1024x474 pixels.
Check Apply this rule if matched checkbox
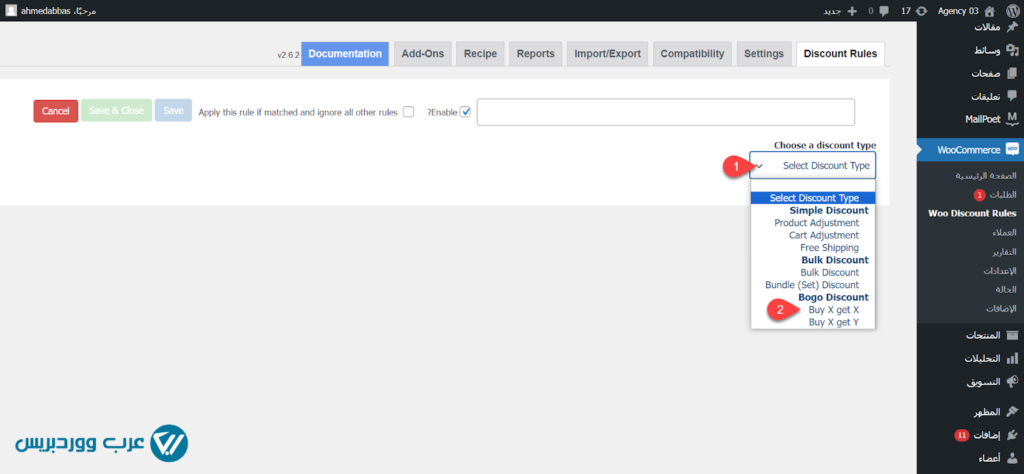[x=408, y=112]
